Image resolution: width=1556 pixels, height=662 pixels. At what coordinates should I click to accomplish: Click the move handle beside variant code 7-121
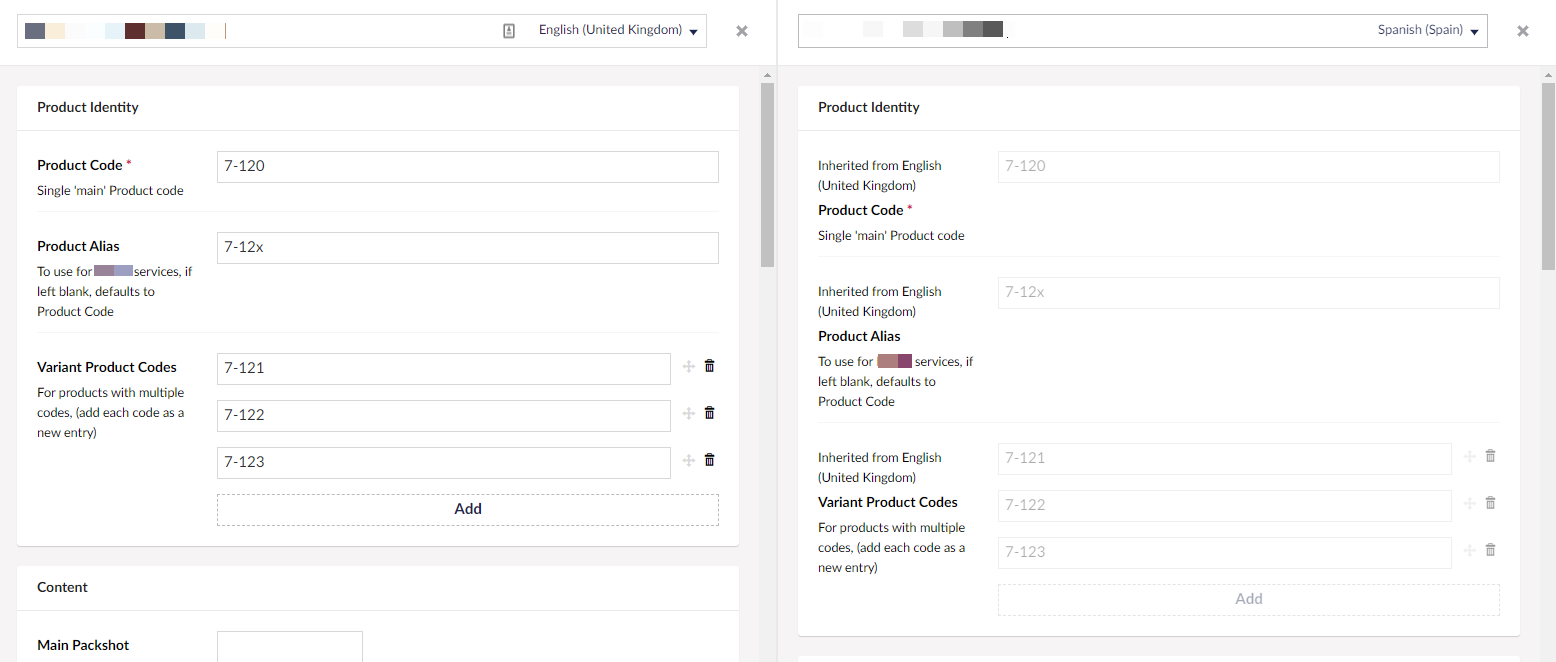pos(689,366)
